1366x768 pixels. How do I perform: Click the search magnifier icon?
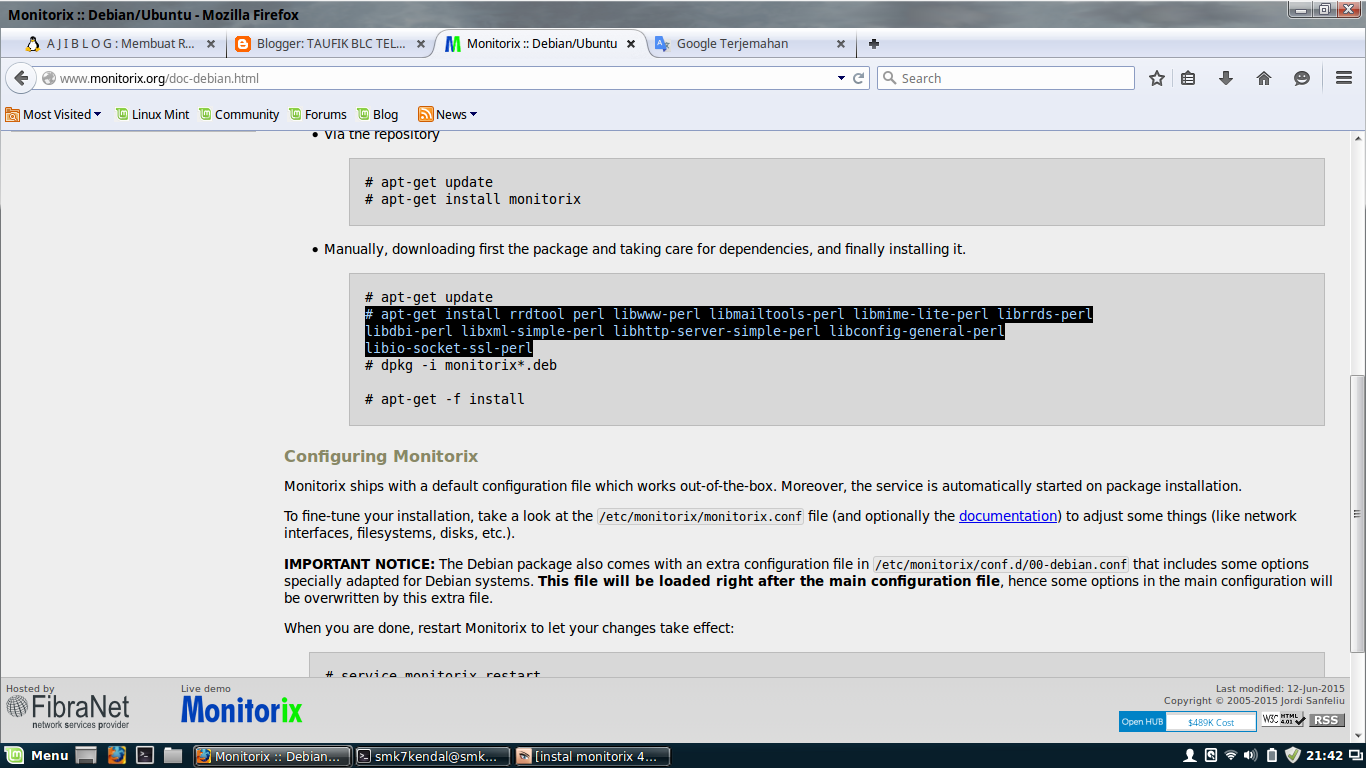click(x=889, y=78)
